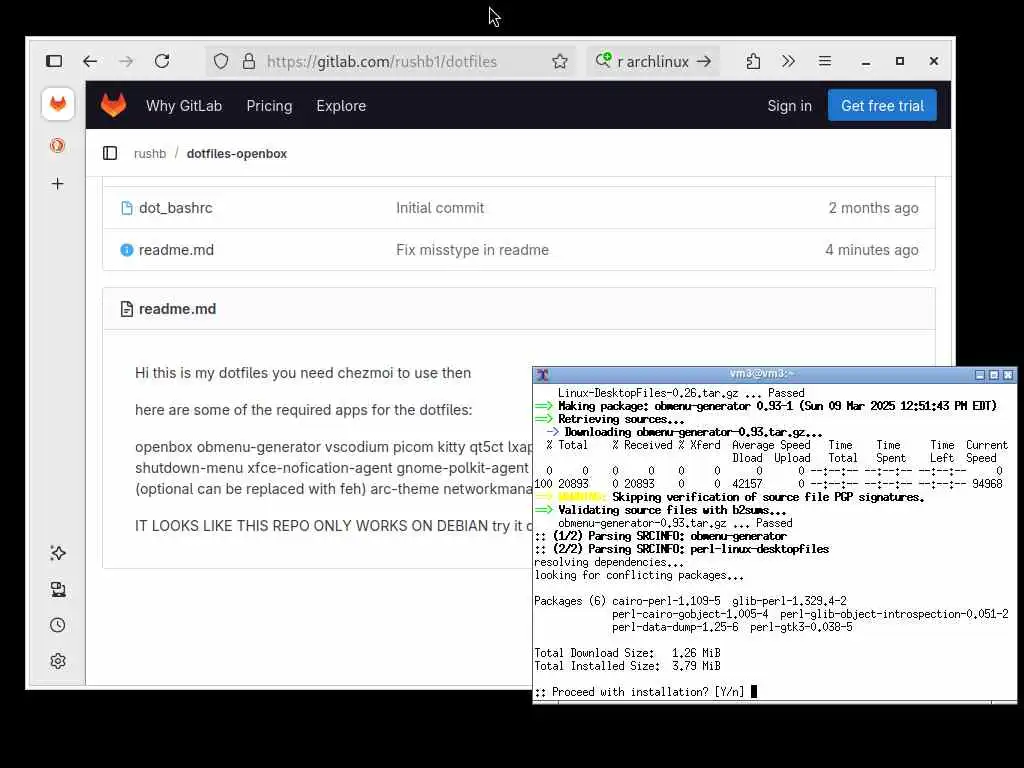The height and width of the screenshot is (768, 1024).
Task: Toggle the GitLab project sidebar icon
Action: 110,153
